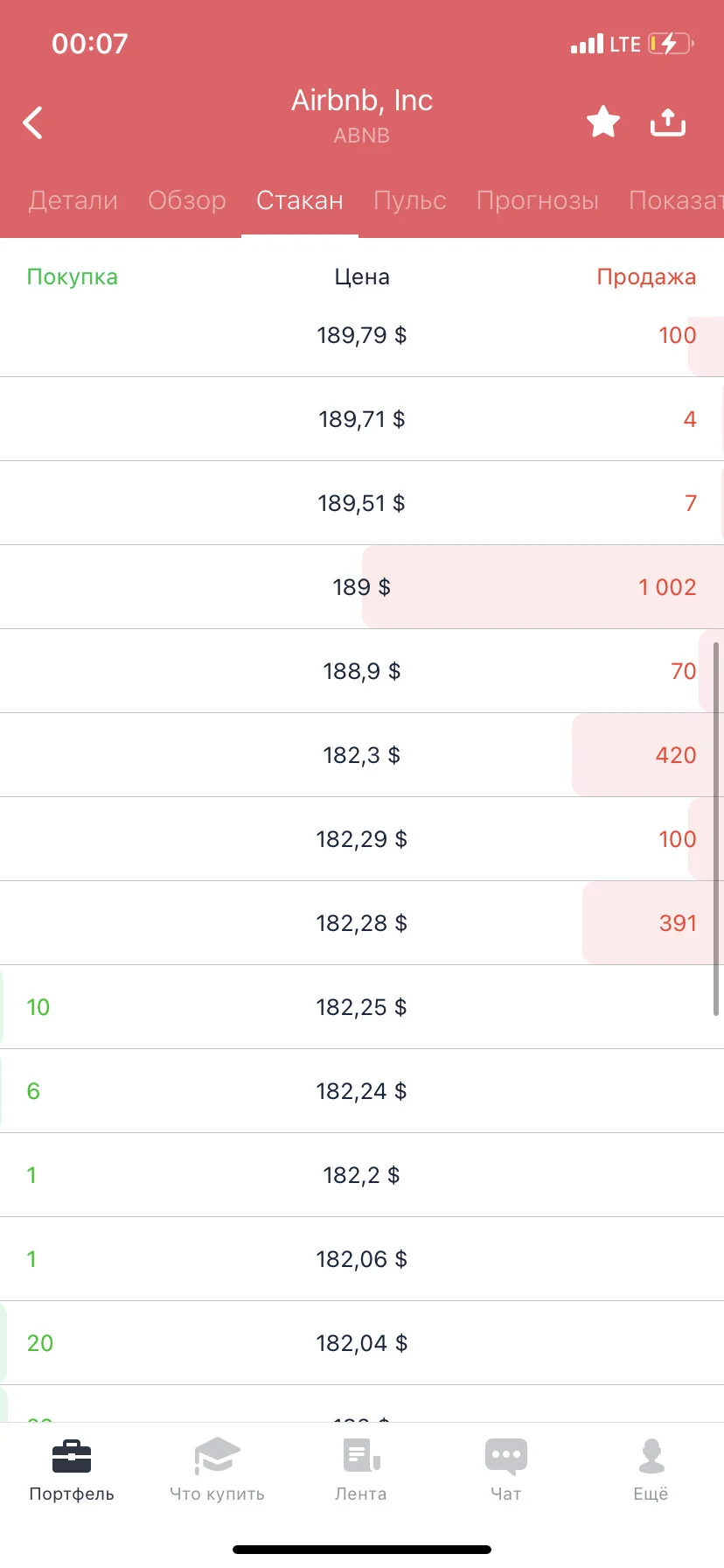Tap the 182,25 $ bid price row

pyautogui.click(x=362, y=1007)
